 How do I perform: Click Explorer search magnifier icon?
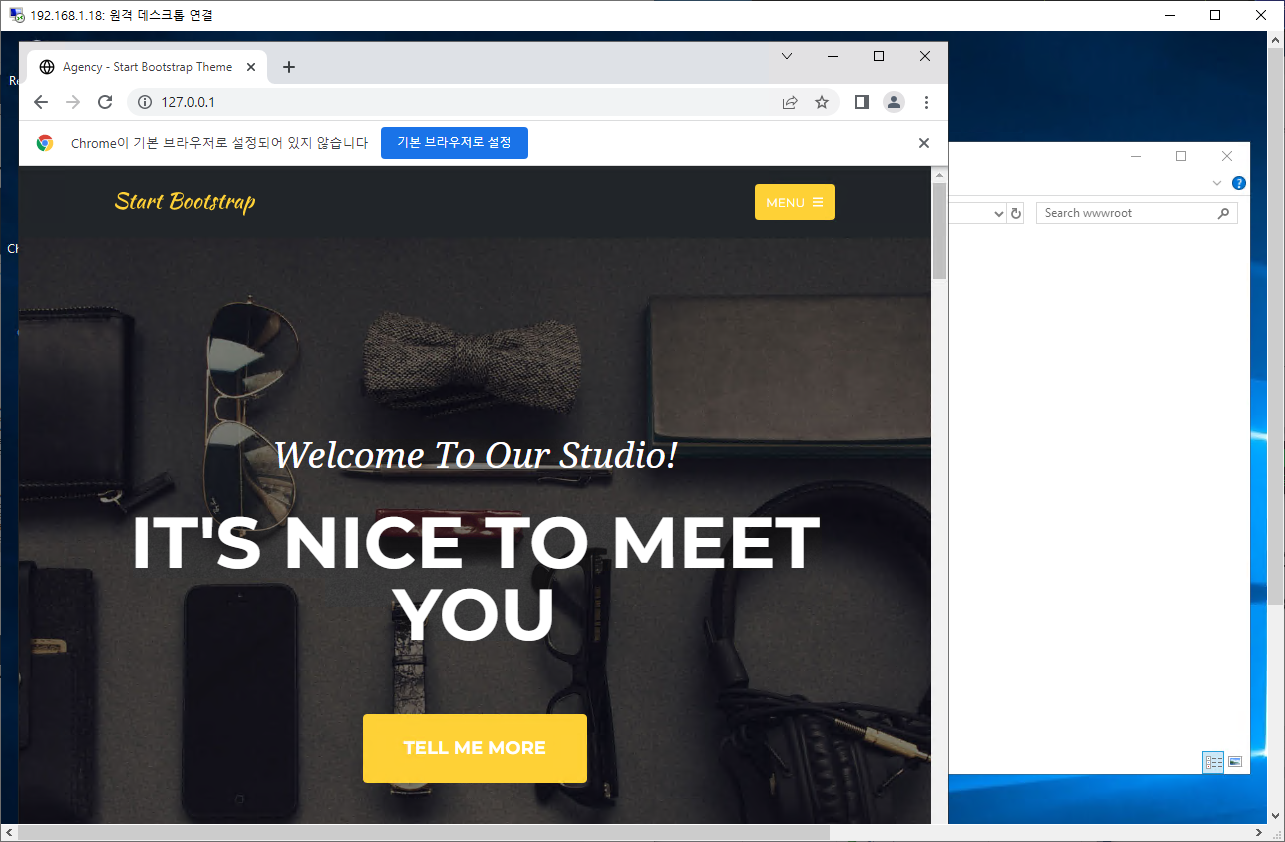tap(1223, 213)
